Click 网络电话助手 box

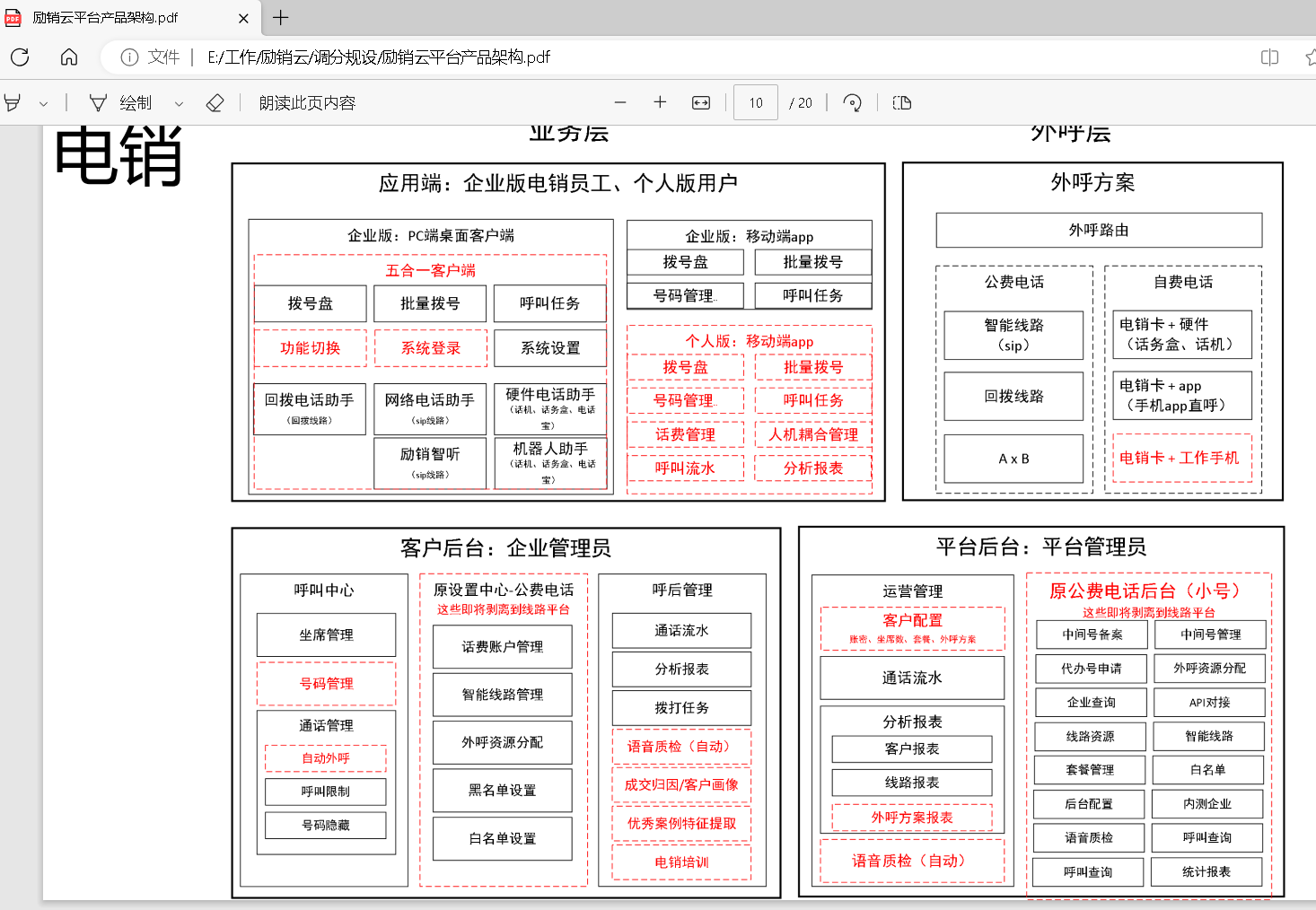pyautogui.click(x=430, y=408)
